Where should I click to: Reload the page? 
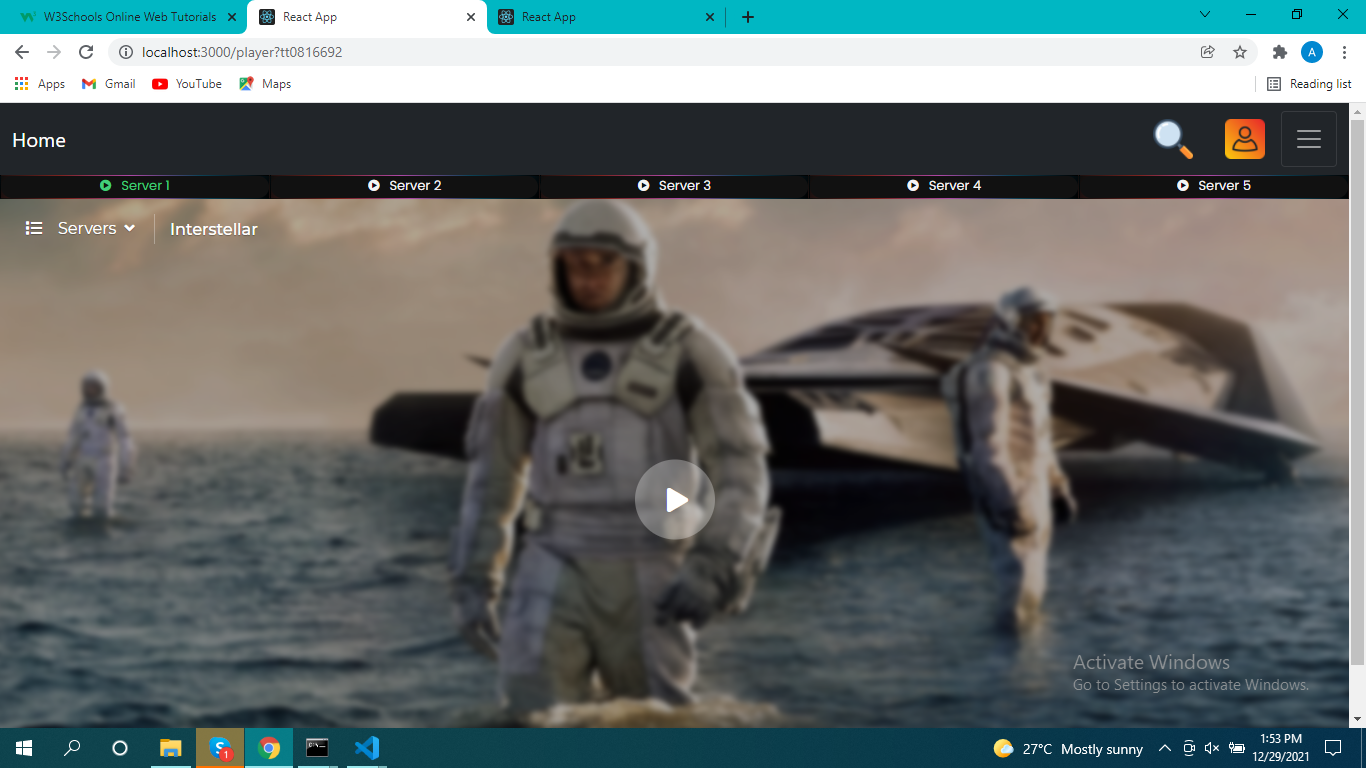click(86, 52)
